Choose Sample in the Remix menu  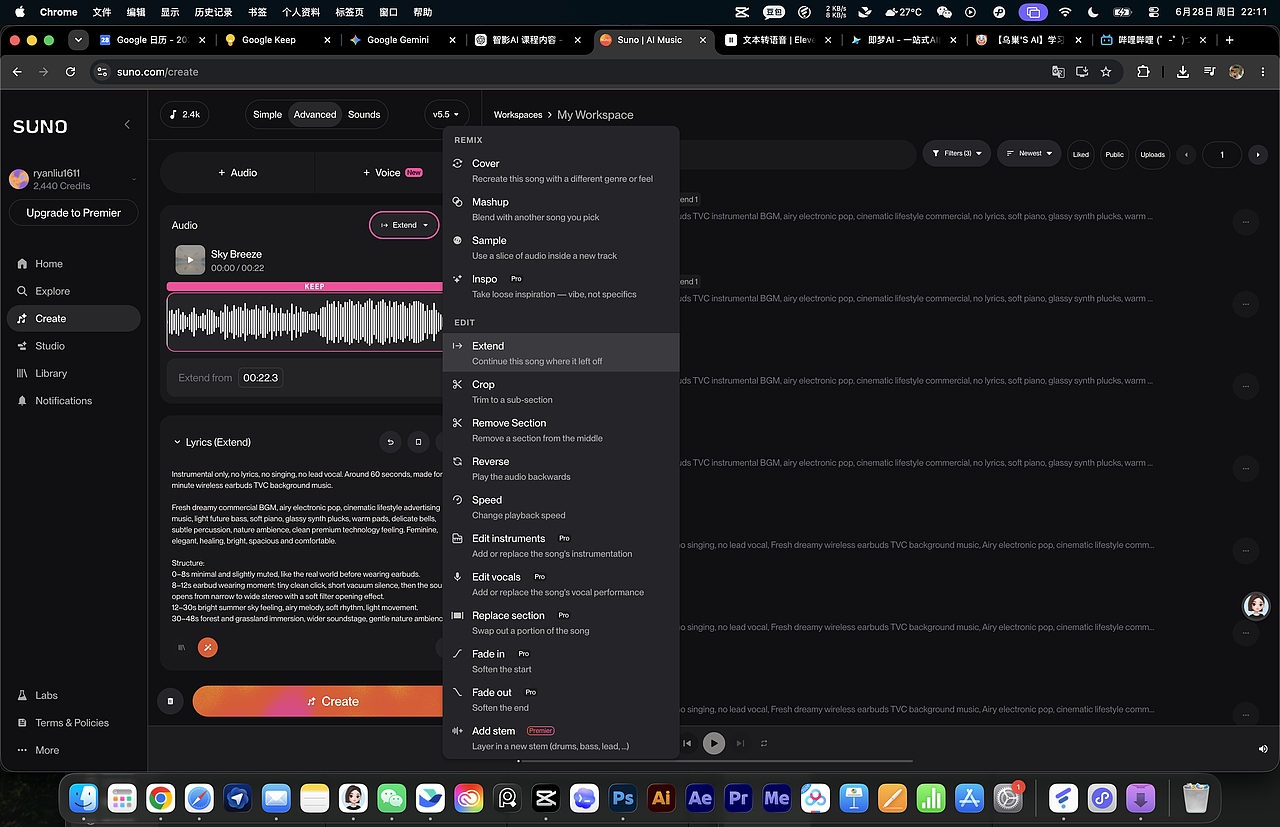(561, 247)
